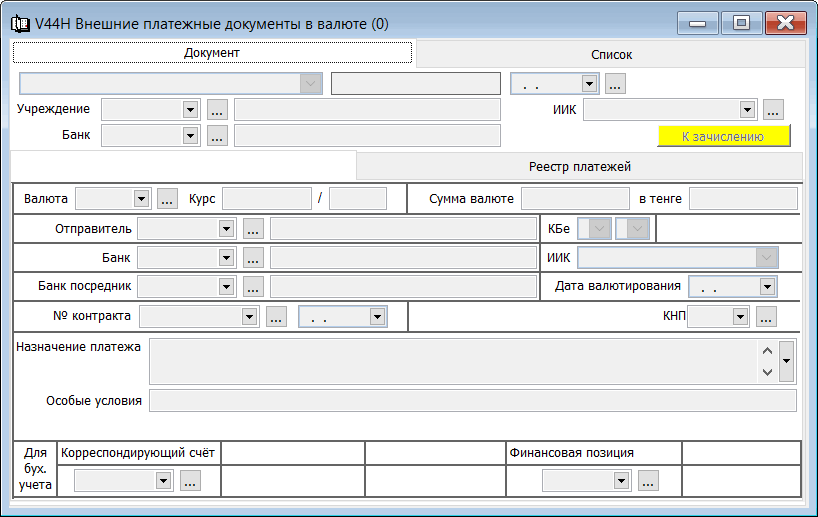Switch to the Список tab
The width and height of the screenshot is (818, 517).
coord(611,55)
